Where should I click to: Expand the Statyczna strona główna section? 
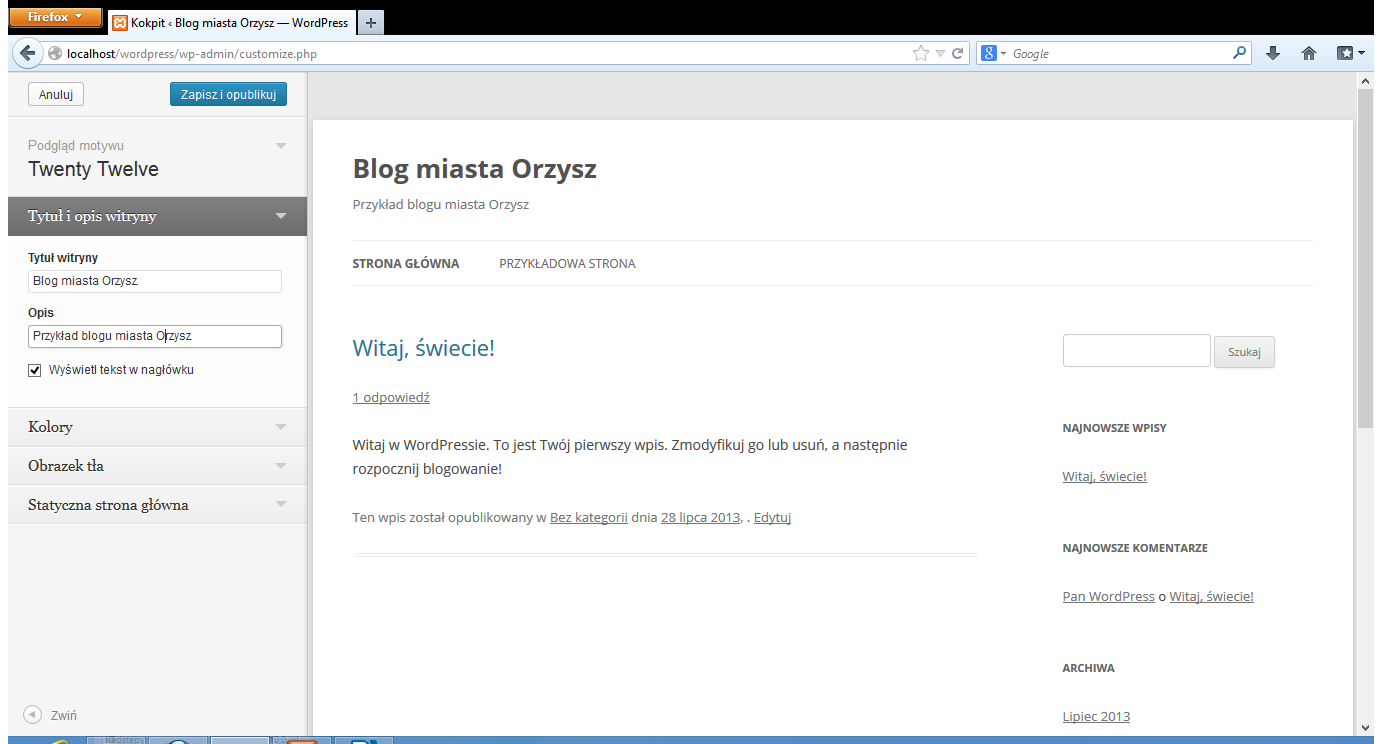(x=157, y=505)
